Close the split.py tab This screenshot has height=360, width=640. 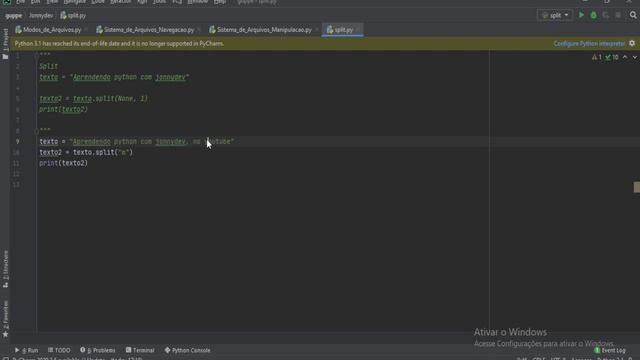(x=358, y=30)
